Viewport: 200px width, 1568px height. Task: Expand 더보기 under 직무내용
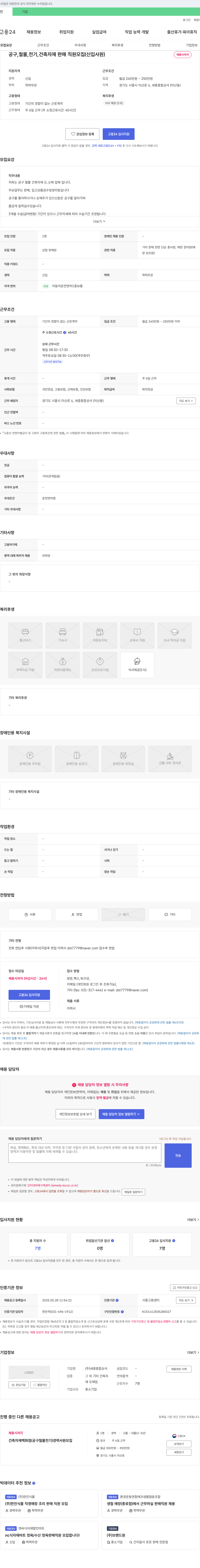pyautogui.click(x=99, y=222)
